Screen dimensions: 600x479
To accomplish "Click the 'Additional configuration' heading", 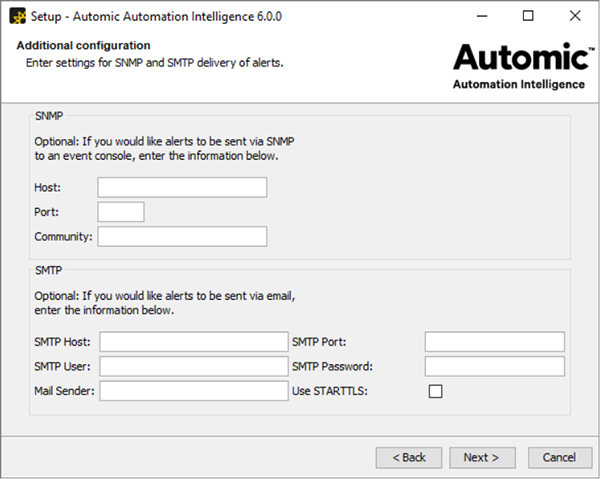I will point(83,46).
